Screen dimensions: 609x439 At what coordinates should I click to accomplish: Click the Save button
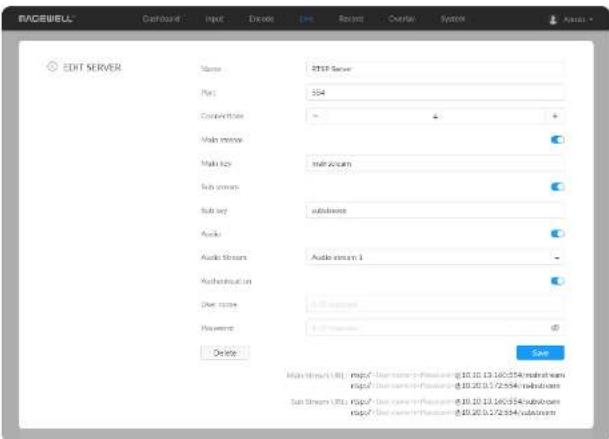click(x=540, y=353)
